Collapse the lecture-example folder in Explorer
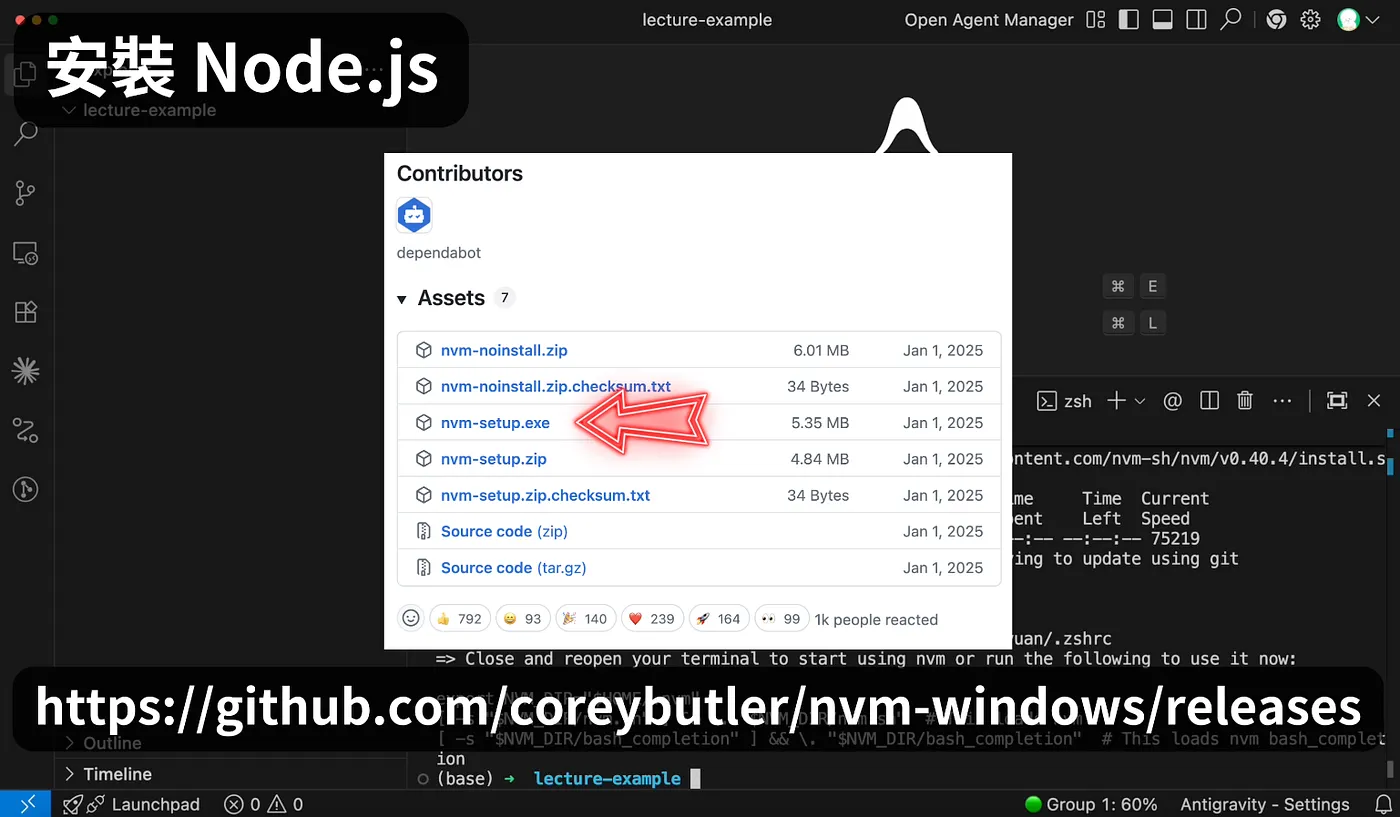 pos(70,110)
